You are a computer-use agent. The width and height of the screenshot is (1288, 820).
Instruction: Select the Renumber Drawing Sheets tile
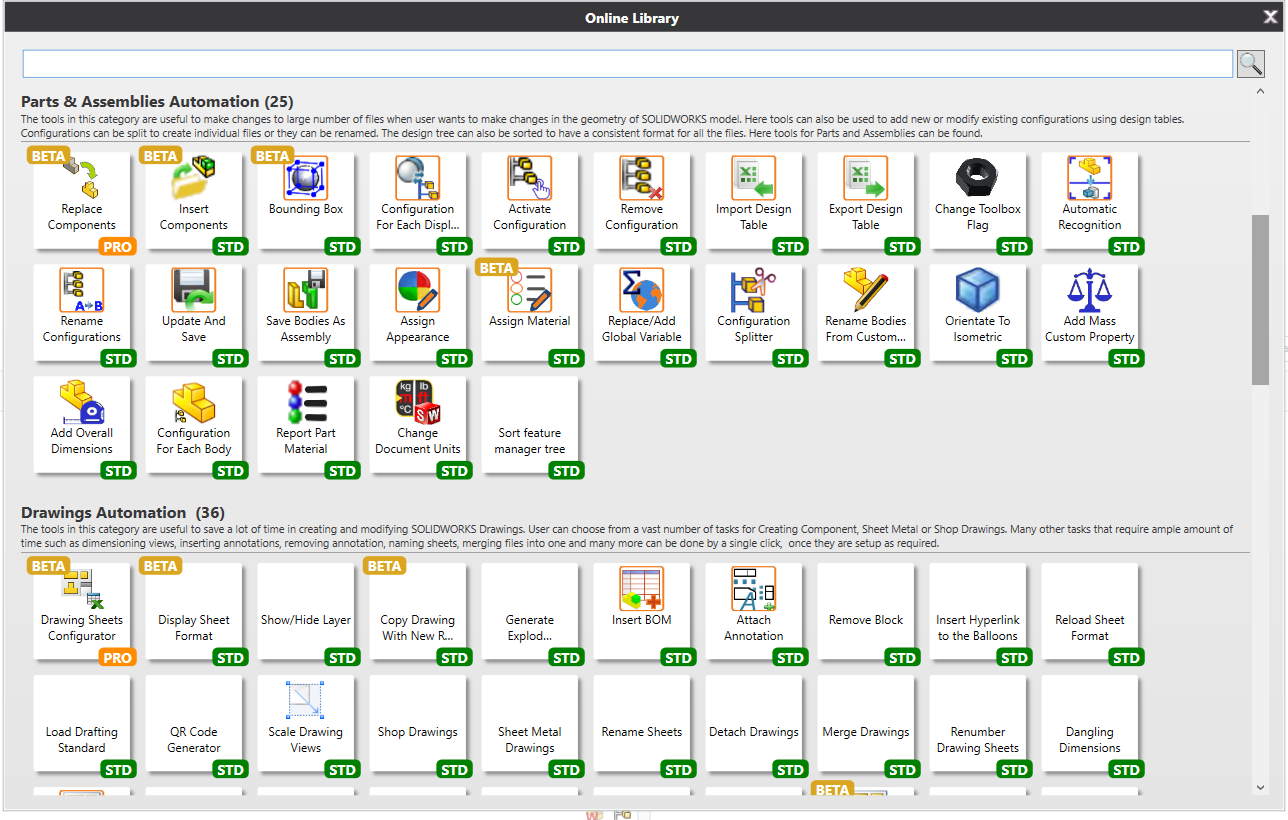[978, 724]
